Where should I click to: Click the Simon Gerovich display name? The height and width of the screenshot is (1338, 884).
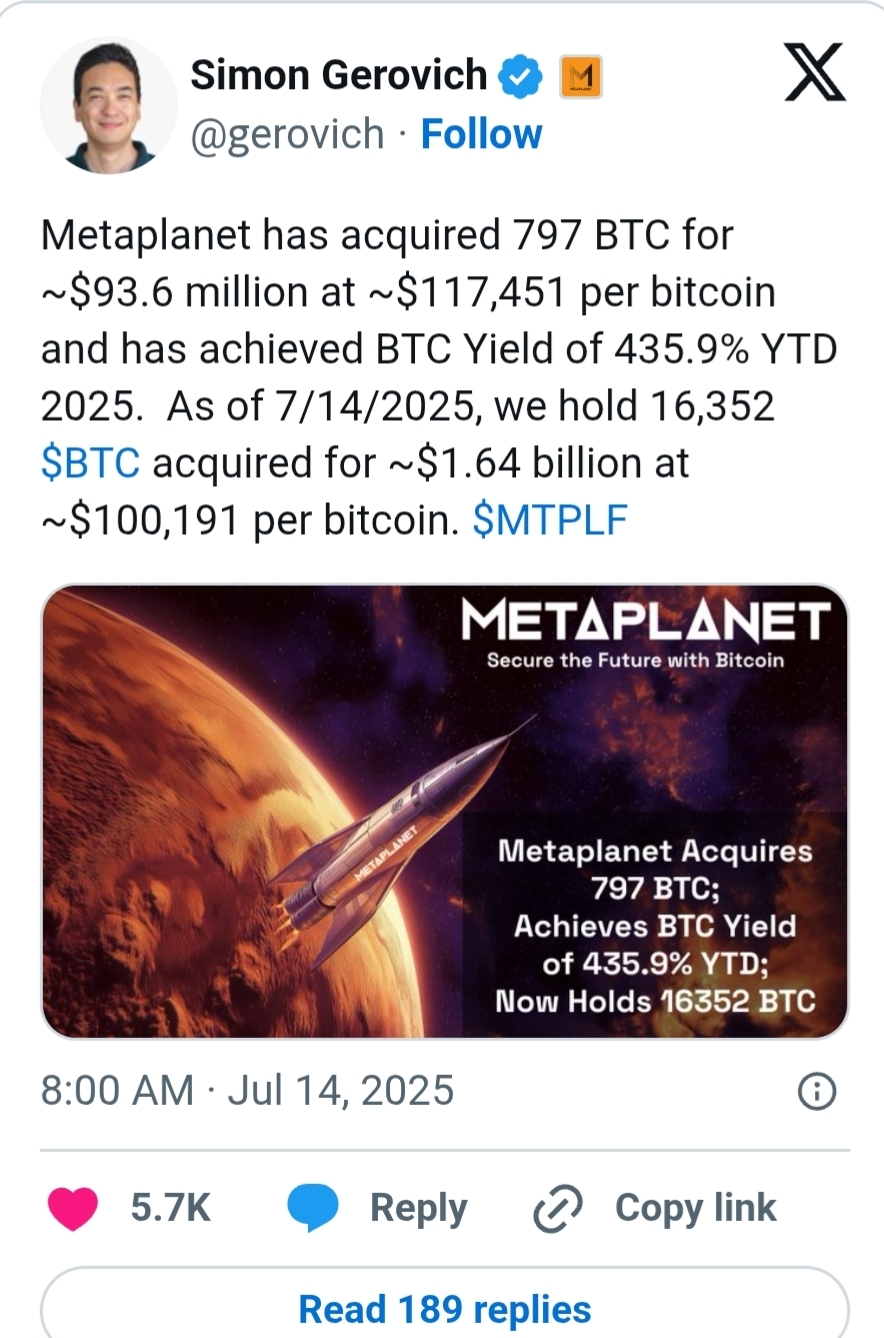click(x=338, y=75)
